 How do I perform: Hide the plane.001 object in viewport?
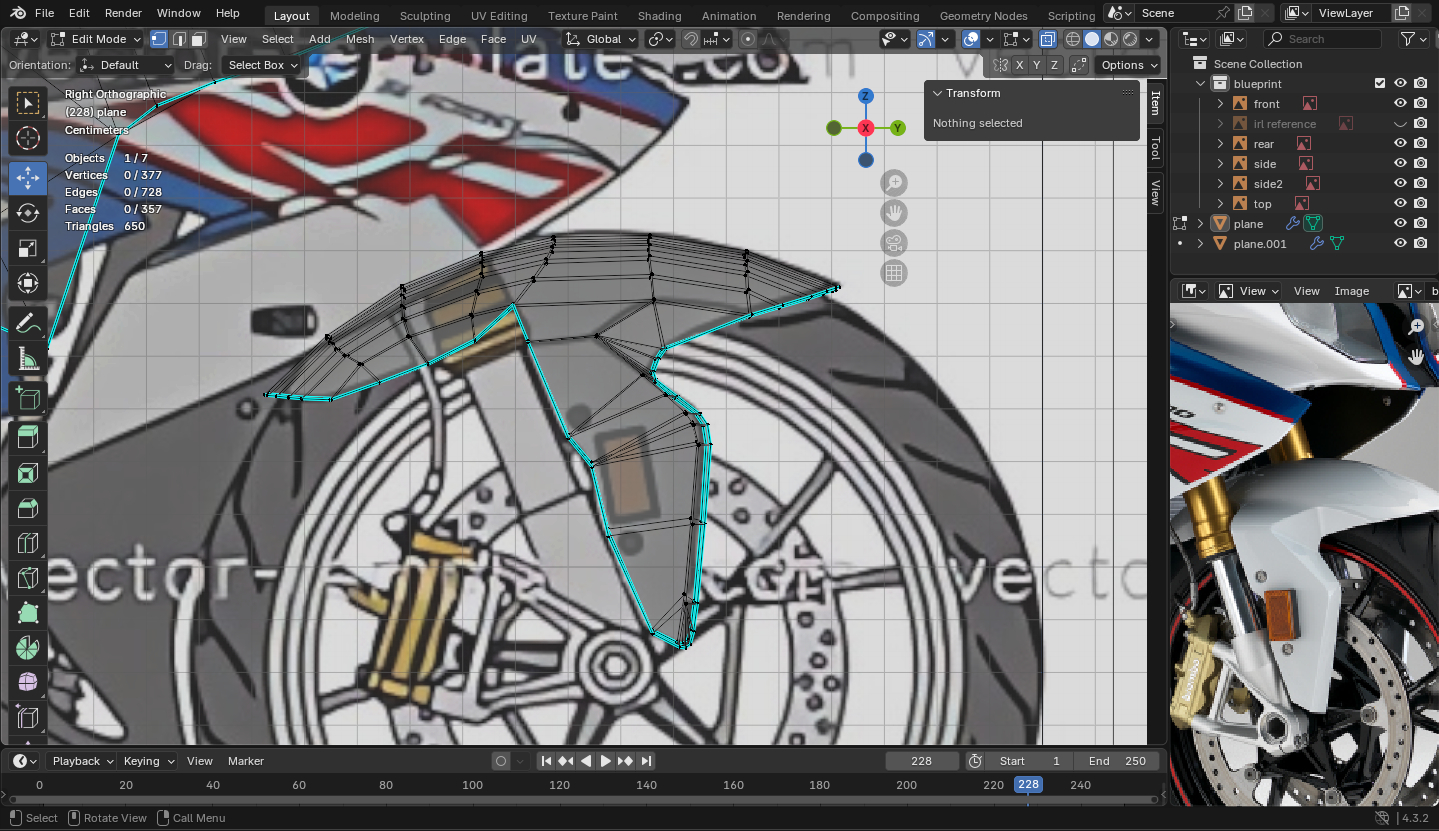[x=1400, y=244]
